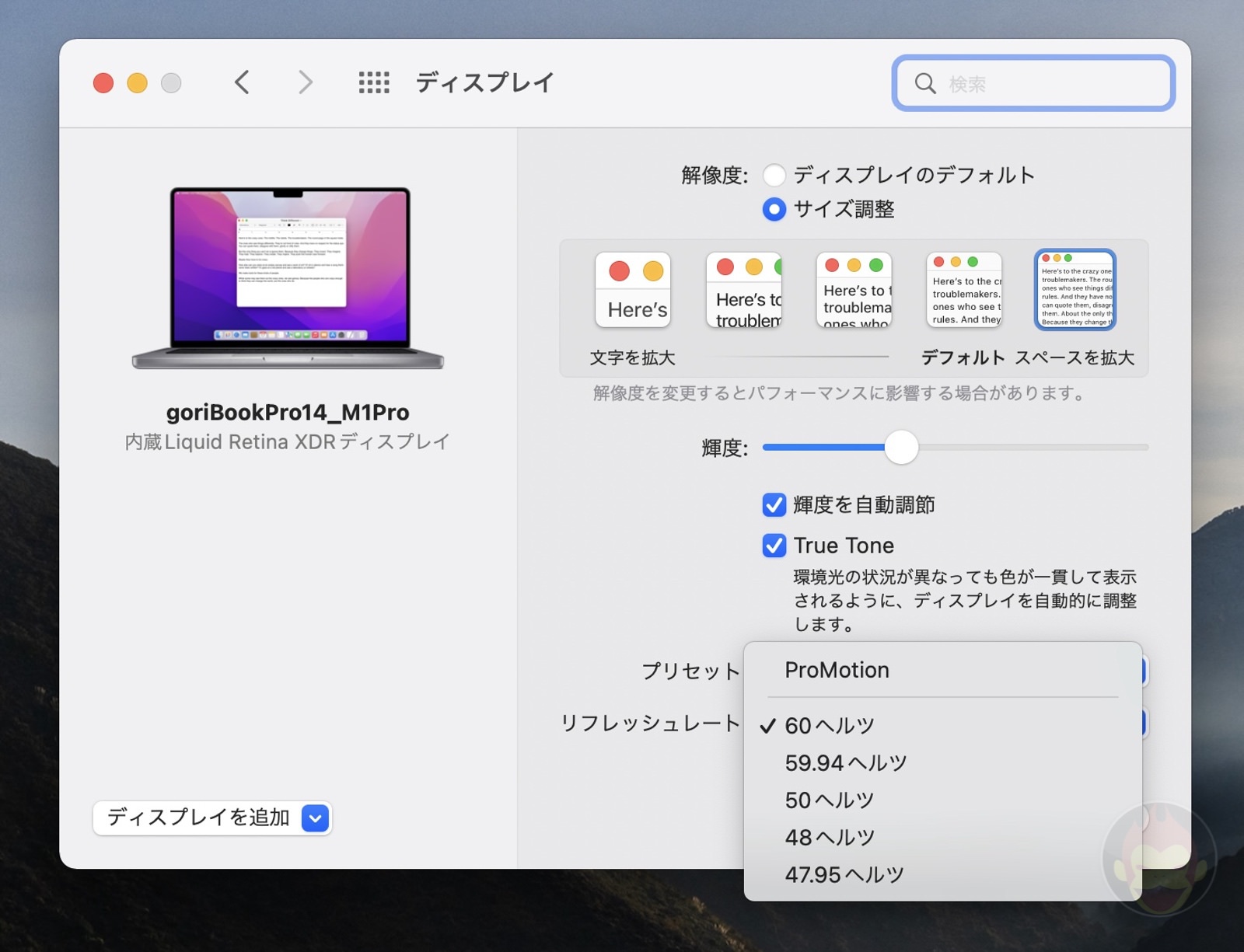Select the second scaled resolution thumbnail
This screenshot has height=952, width=1244.
[x=743, y=290]
